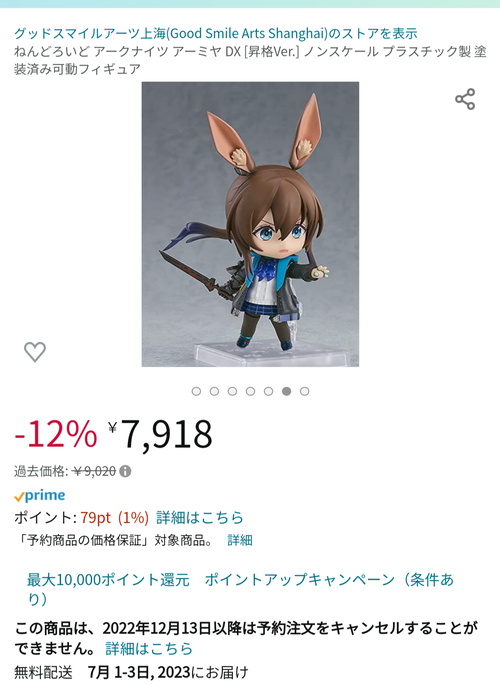Screen dimensions: 500x685
Task: Select first image carousel dot
Action: click(196, 391)
